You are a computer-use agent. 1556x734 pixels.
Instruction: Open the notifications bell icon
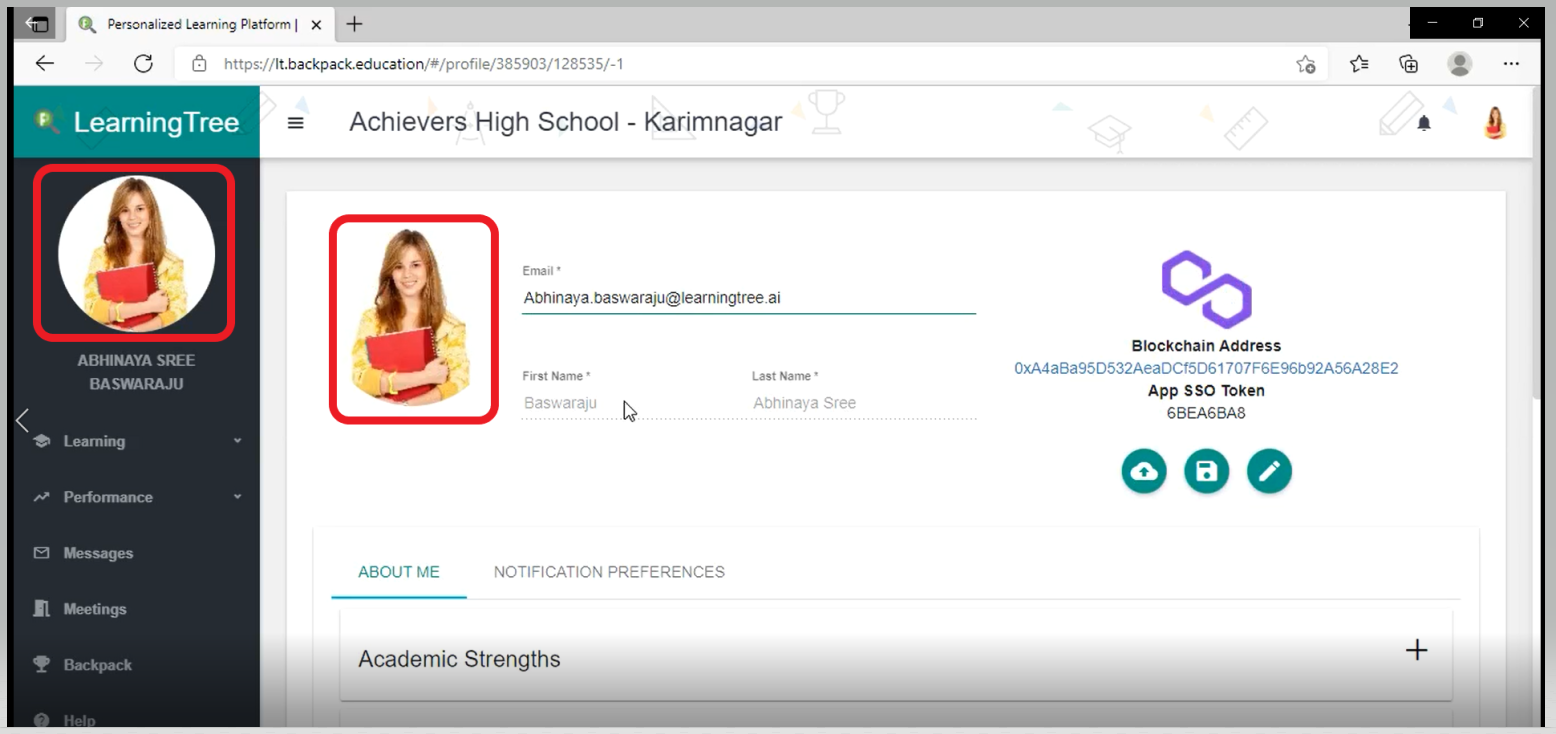(x=1424, y=123)
